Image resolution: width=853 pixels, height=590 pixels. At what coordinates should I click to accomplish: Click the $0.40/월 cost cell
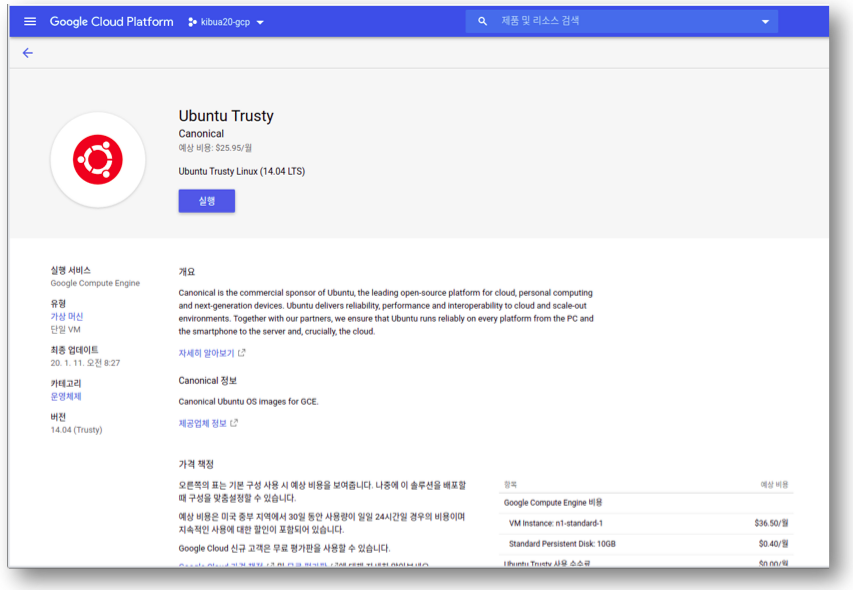coord(773,544)
